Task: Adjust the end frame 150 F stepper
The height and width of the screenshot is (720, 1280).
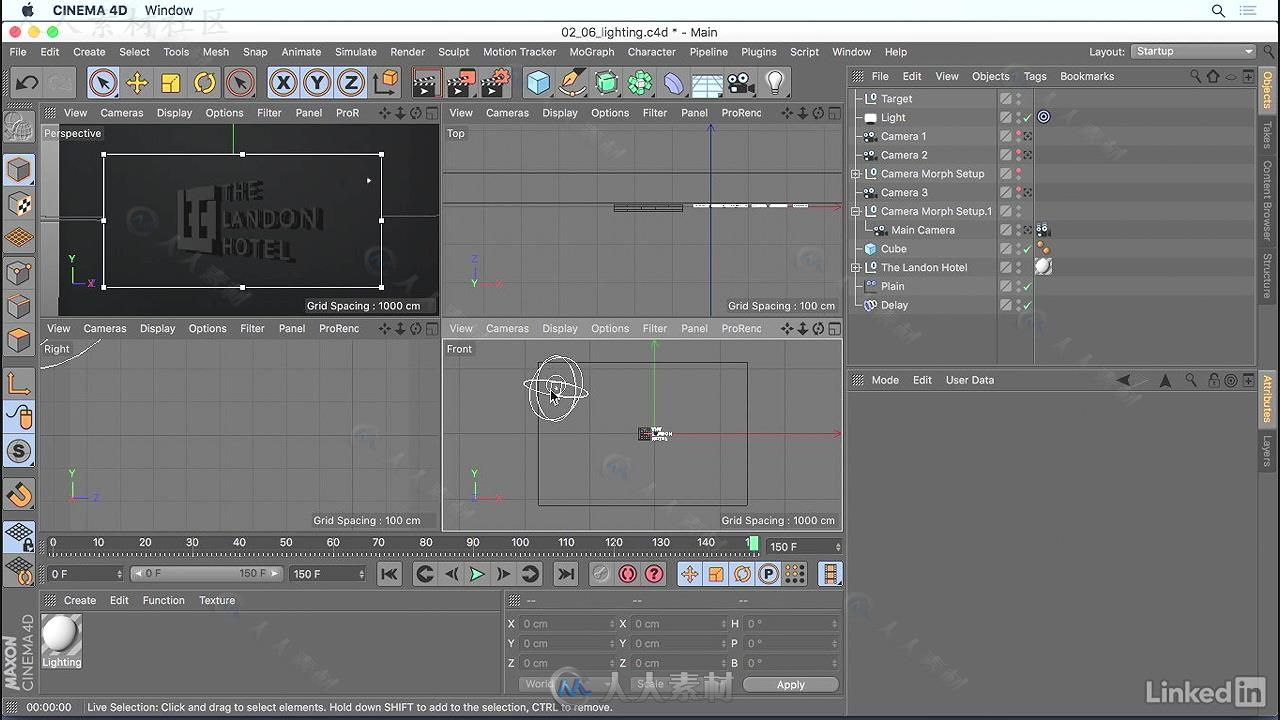Action: tap(361, 574)
